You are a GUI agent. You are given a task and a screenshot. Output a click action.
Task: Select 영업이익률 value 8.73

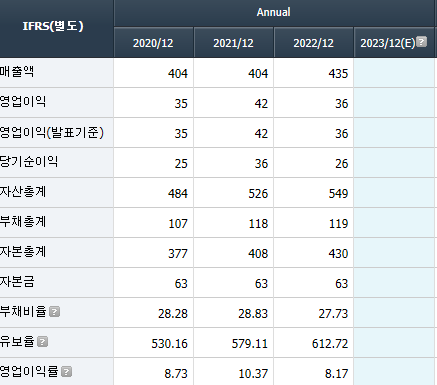click(x=176, y=374)
